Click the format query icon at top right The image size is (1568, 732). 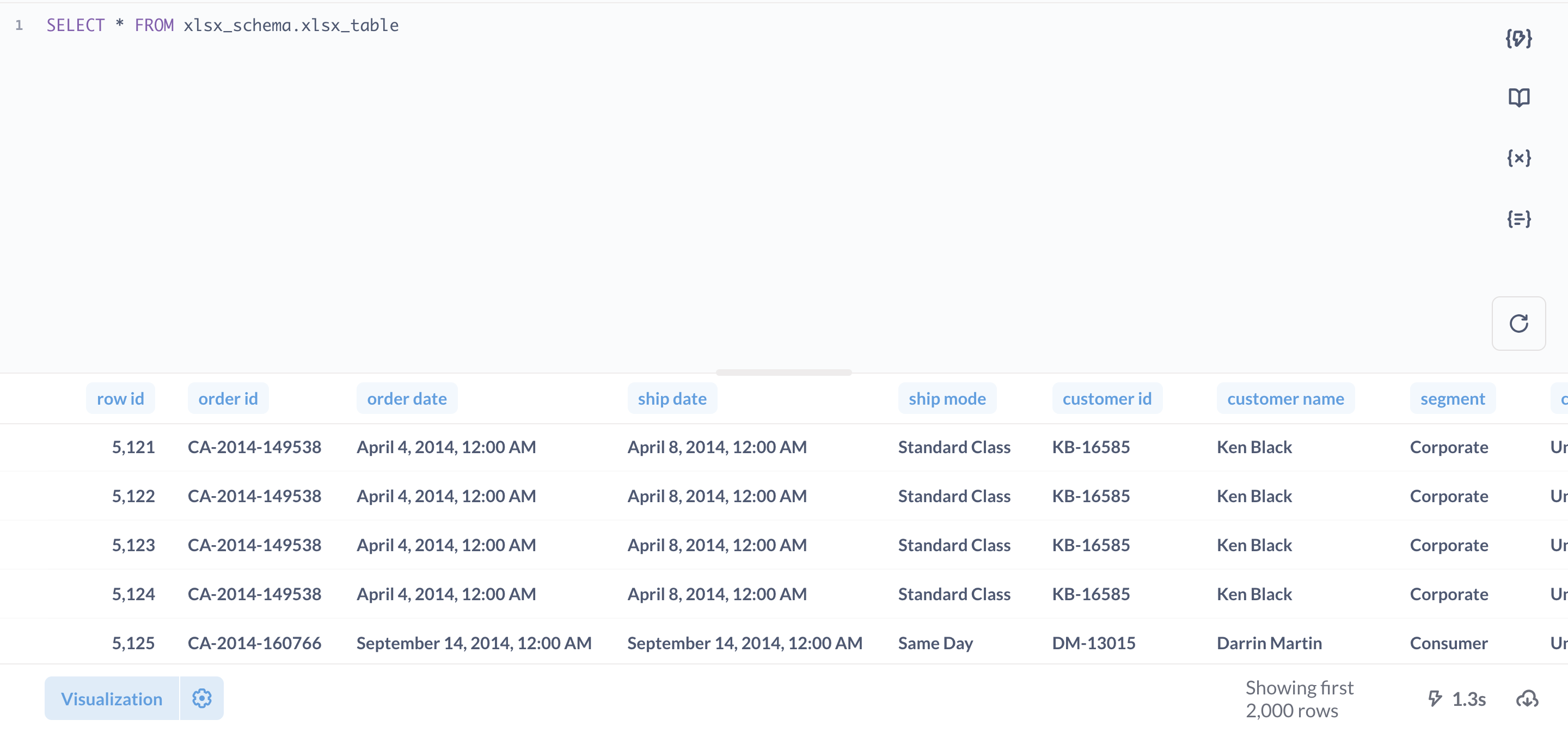(1518, 38)
